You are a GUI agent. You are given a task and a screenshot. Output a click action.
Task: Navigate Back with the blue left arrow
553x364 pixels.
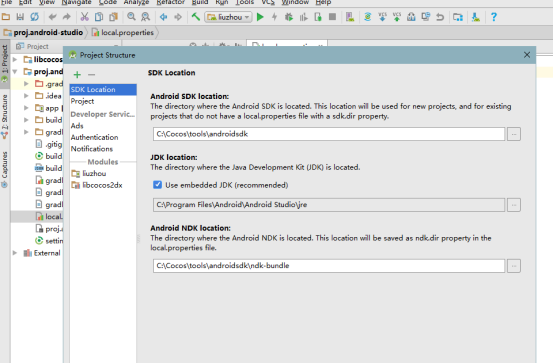pos(163,17)
